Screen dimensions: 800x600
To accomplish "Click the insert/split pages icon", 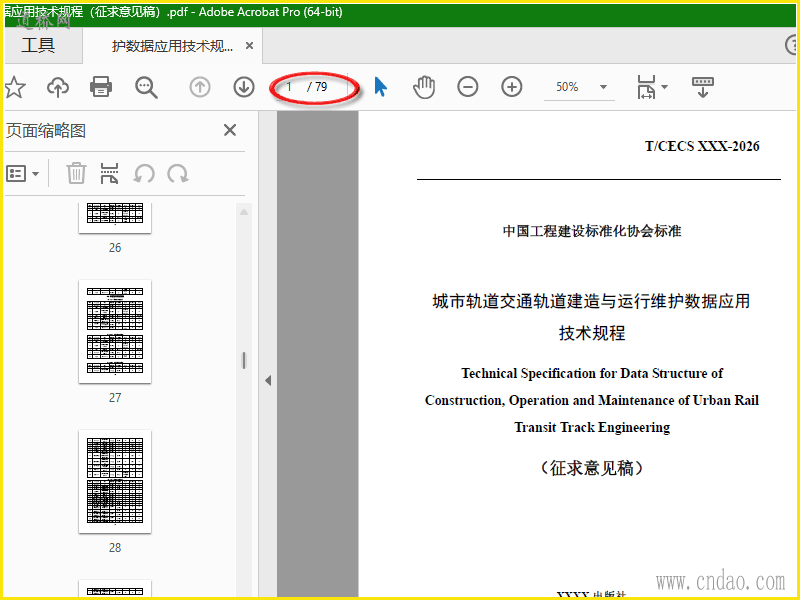I will 109,173.
